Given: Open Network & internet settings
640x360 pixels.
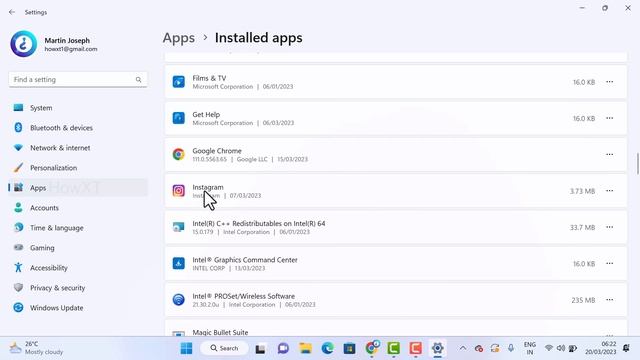Looking at the screenshot, I should point(78,148).
